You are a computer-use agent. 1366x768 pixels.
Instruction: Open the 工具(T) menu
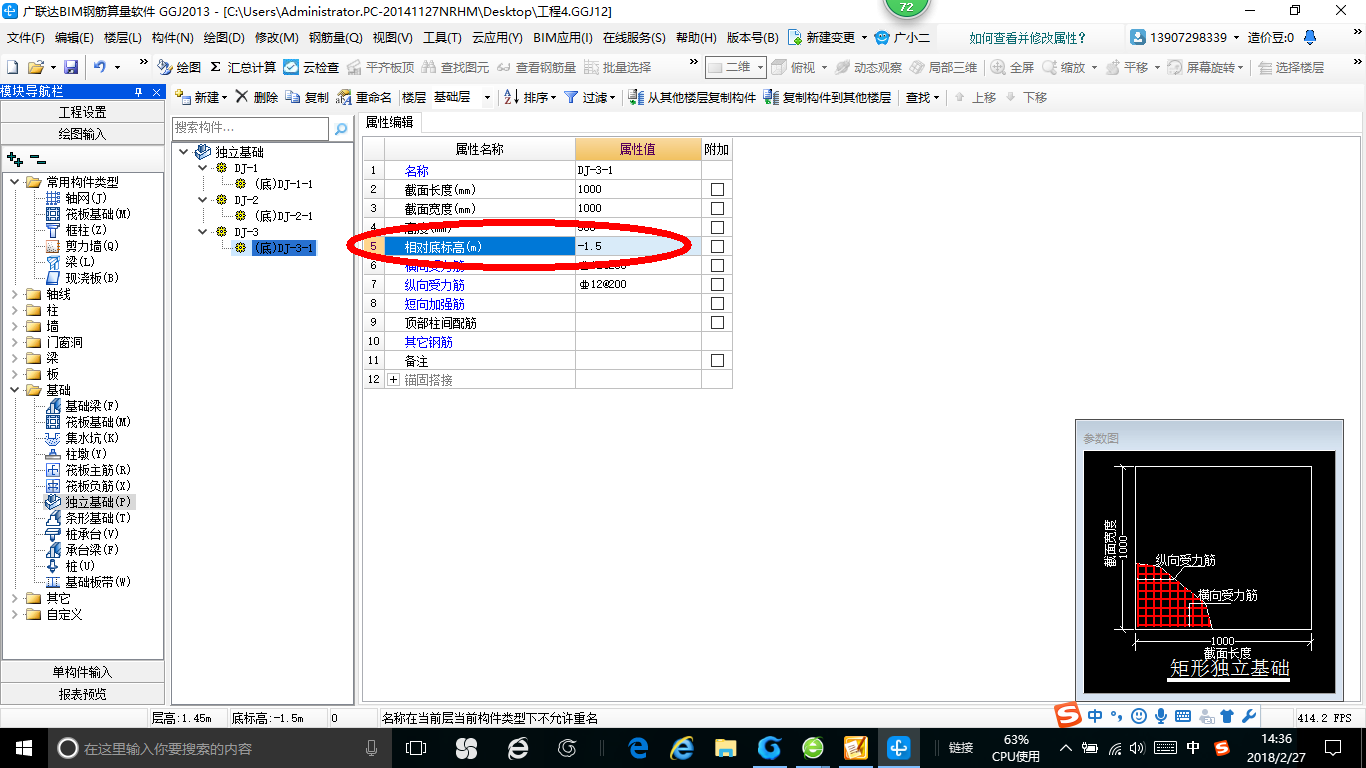click(442, 37)
